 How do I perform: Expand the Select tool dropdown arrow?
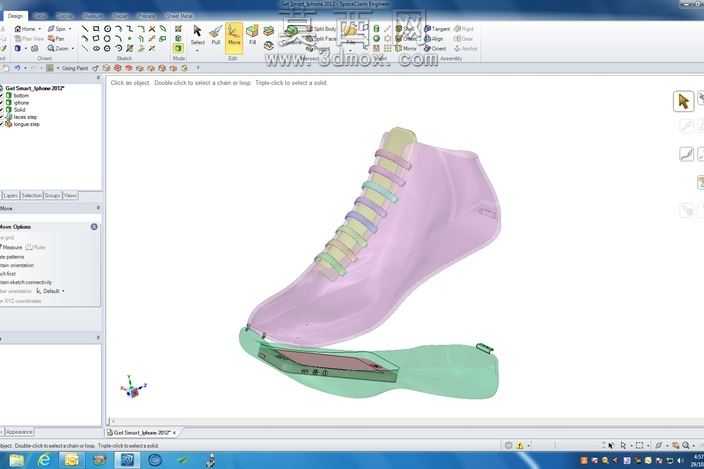pyautogui.click(x=197, y=50)
